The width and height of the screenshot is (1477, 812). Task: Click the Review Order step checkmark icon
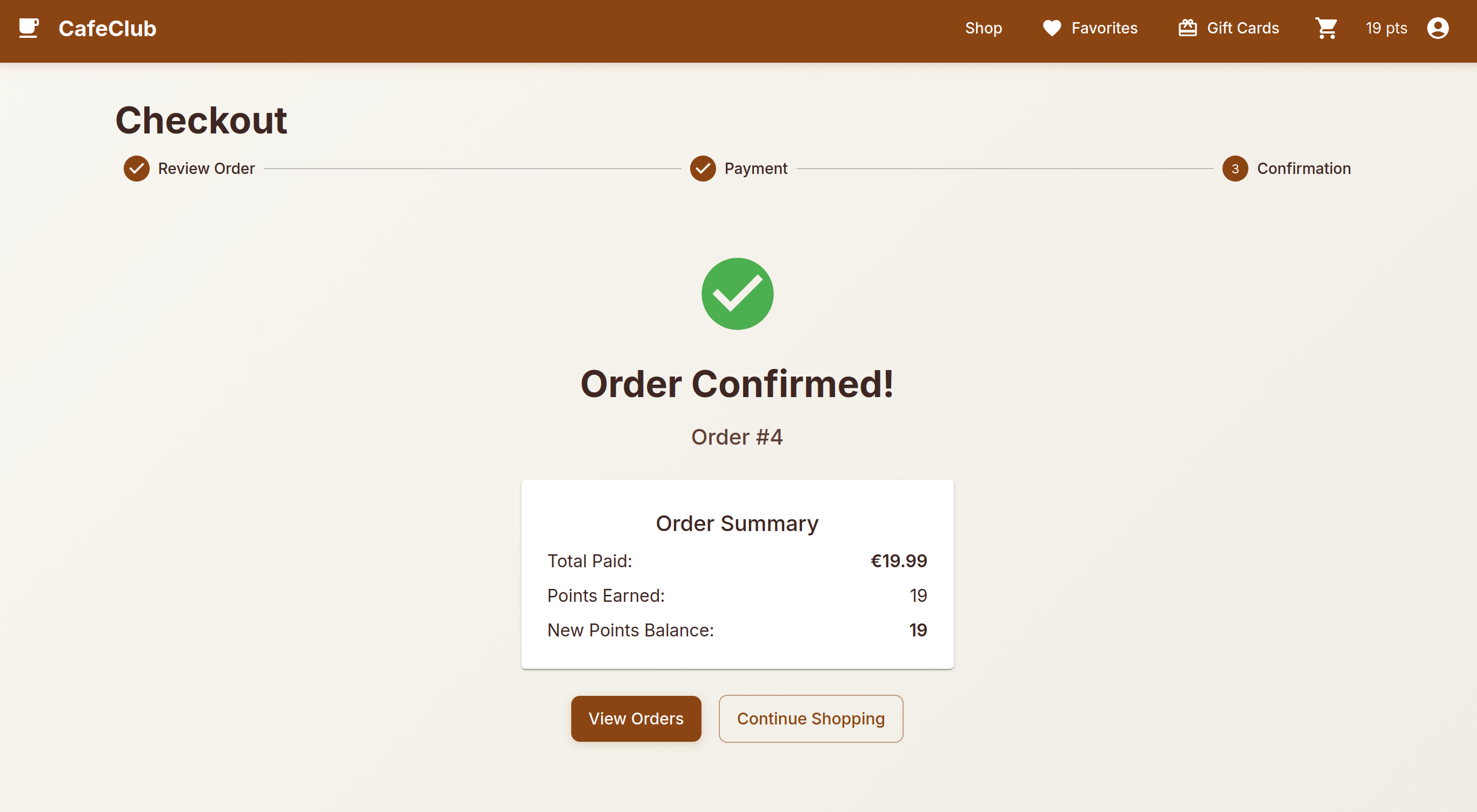[x=137, y=169]
